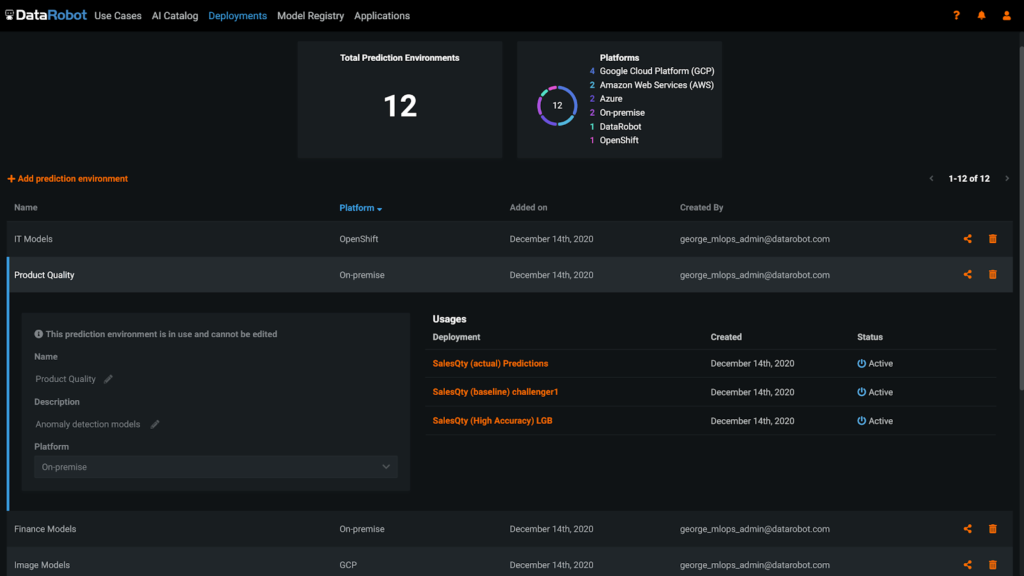Open SalesQty (actual) Predictions deployment
The image size is (1024, 576).
490,363
